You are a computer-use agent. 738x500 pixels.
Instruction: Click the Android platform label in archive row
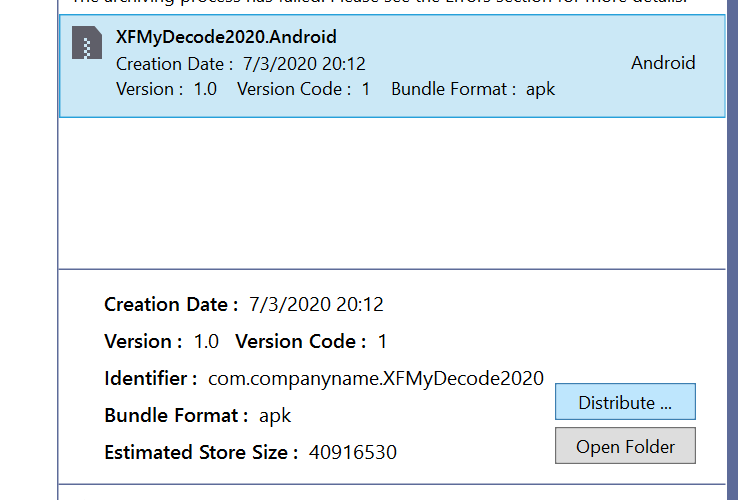663,63
